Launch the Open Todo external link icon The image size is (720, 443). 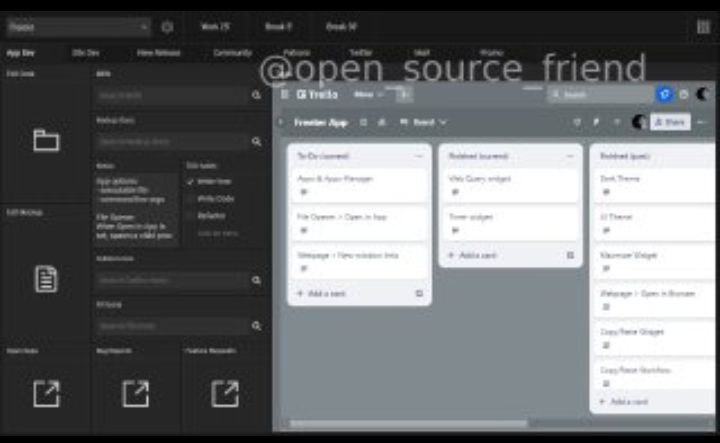click(x=46, y=393)
